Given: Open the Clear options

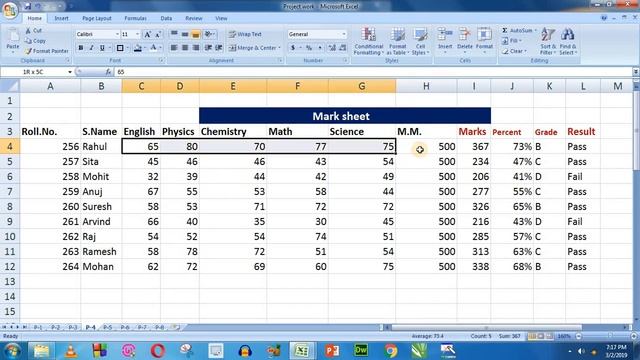Looking at the screenshot, I should tap(514, 51).
